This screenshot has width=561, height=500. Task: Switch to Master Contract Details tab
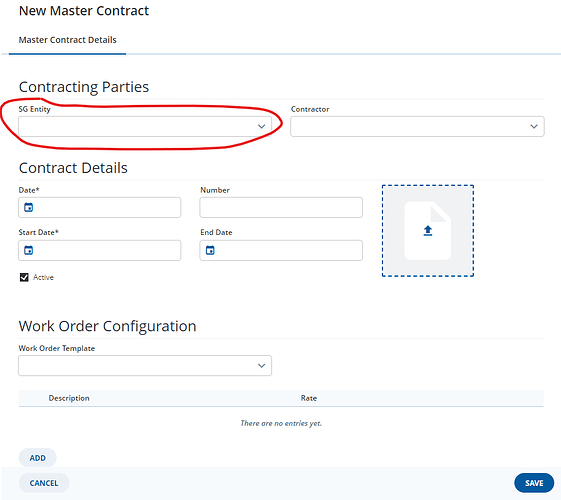pyautogui.click(x=67, y=40)
